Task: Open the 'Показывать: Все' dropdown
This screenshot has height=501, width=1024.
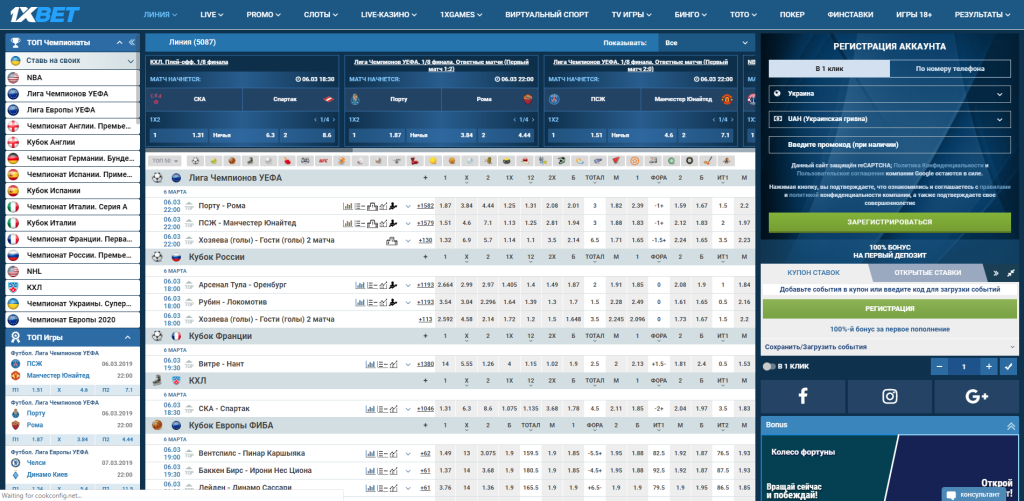Action: [705, 43]
